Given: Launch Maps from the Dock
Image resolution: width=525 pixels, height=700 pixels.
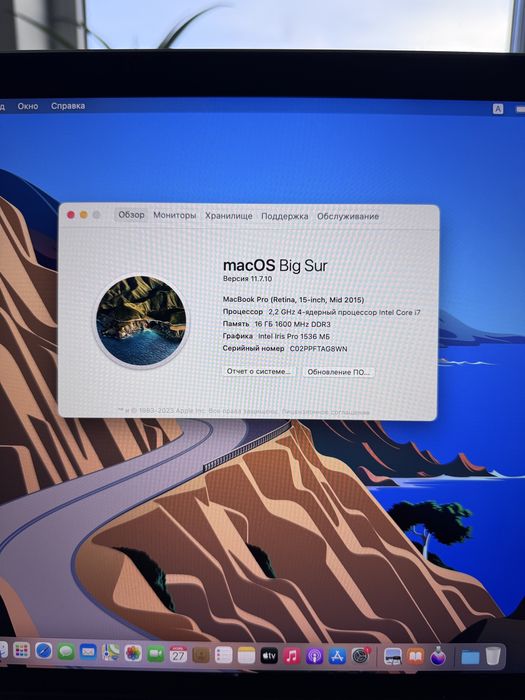Looking at the screenshot, I should tap(111, 653).
